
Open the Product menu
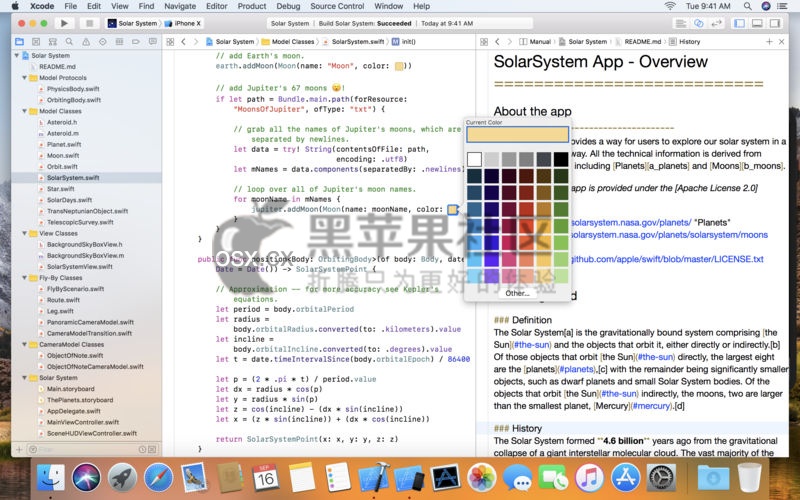pos(252,6)
